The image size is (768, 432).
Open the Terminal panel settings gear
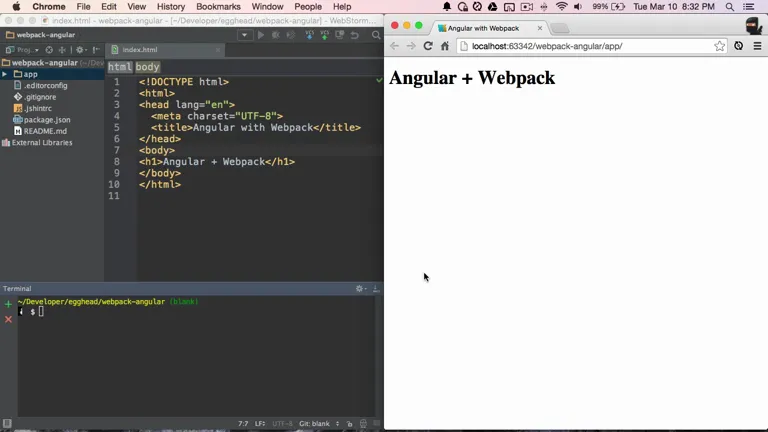tap(360, 288)
